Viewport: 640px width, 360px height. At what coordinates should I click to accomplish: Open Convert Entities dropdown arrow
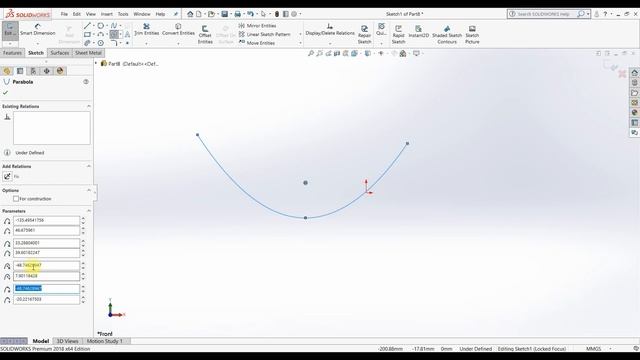178,43
